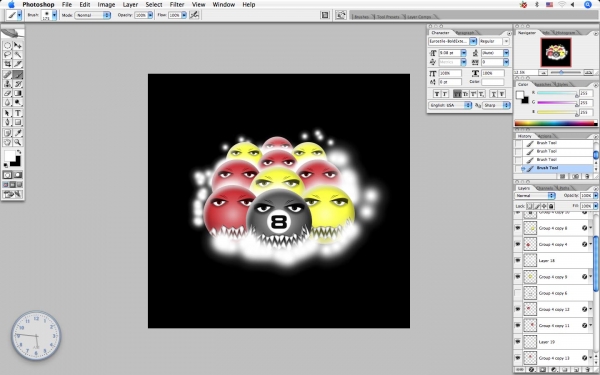Select the Clone Stamp tool

click(x=7, y=84)
